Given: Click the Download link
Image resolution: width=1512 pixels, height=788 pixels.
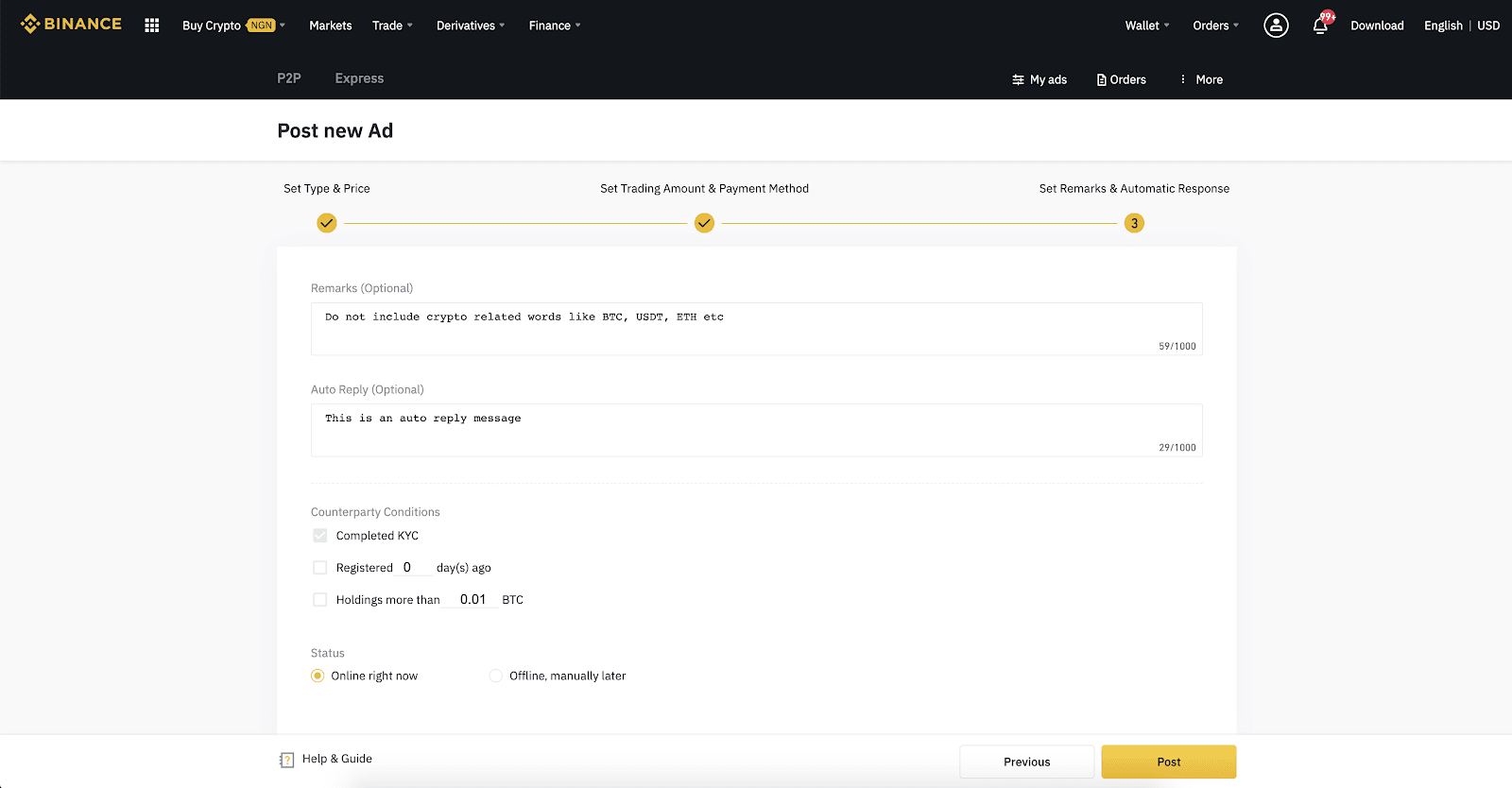Looking at the screenshot, I should tap(1377, 26).
